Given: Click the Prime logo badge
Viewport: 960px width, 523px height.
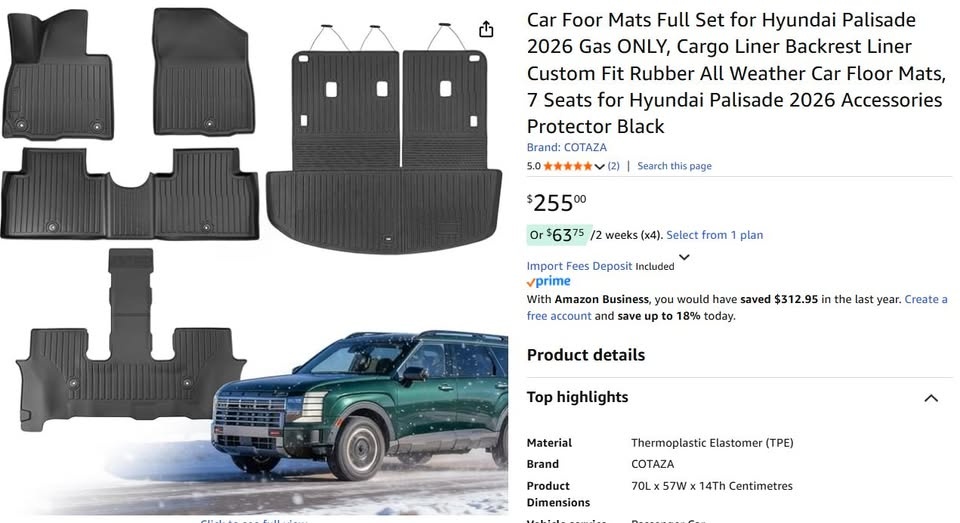Looking at the screenshot, I should tap(548, 282).
